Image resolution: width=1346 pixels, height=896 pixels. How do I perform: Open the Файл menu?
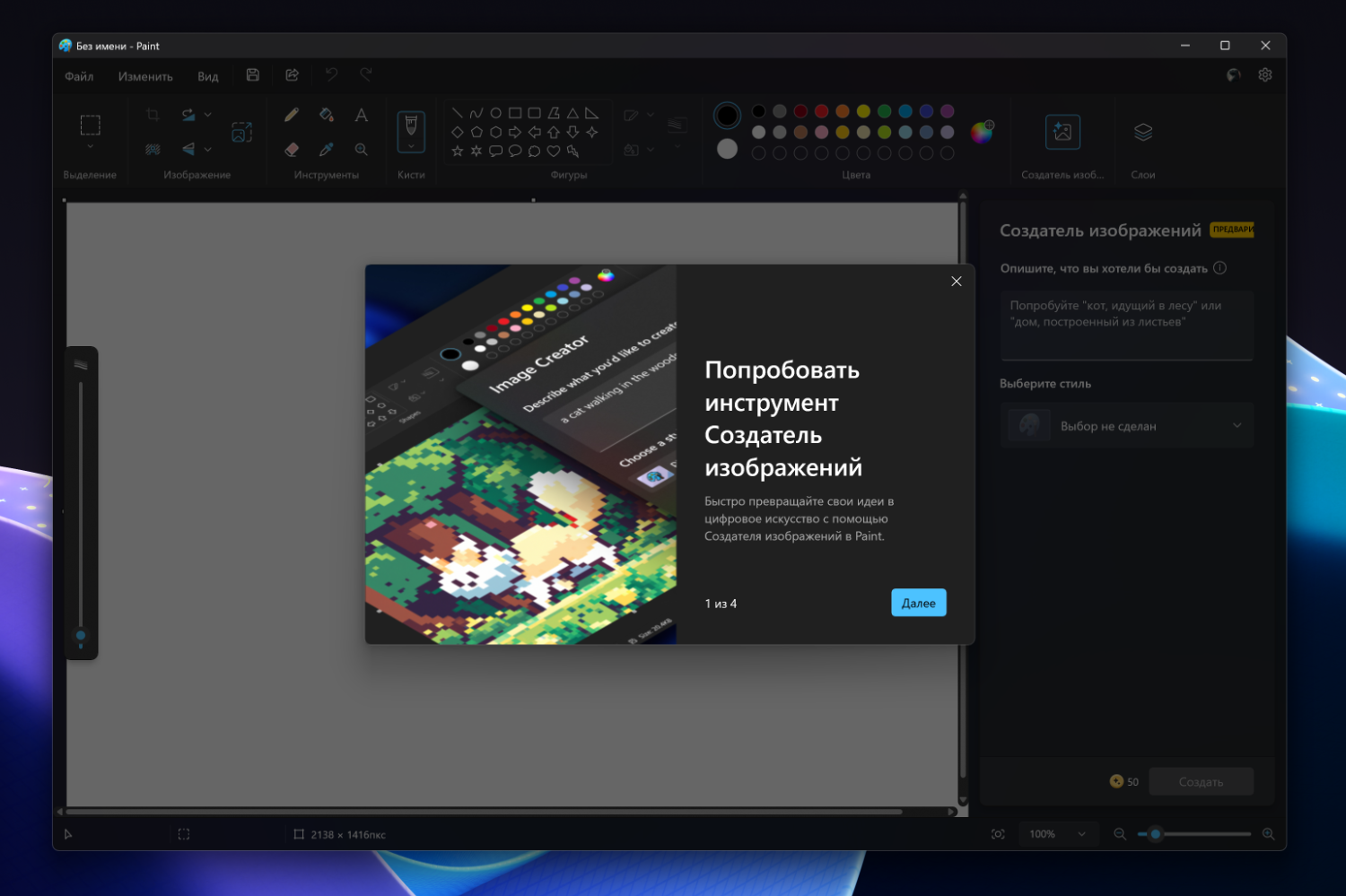point(79,76)
